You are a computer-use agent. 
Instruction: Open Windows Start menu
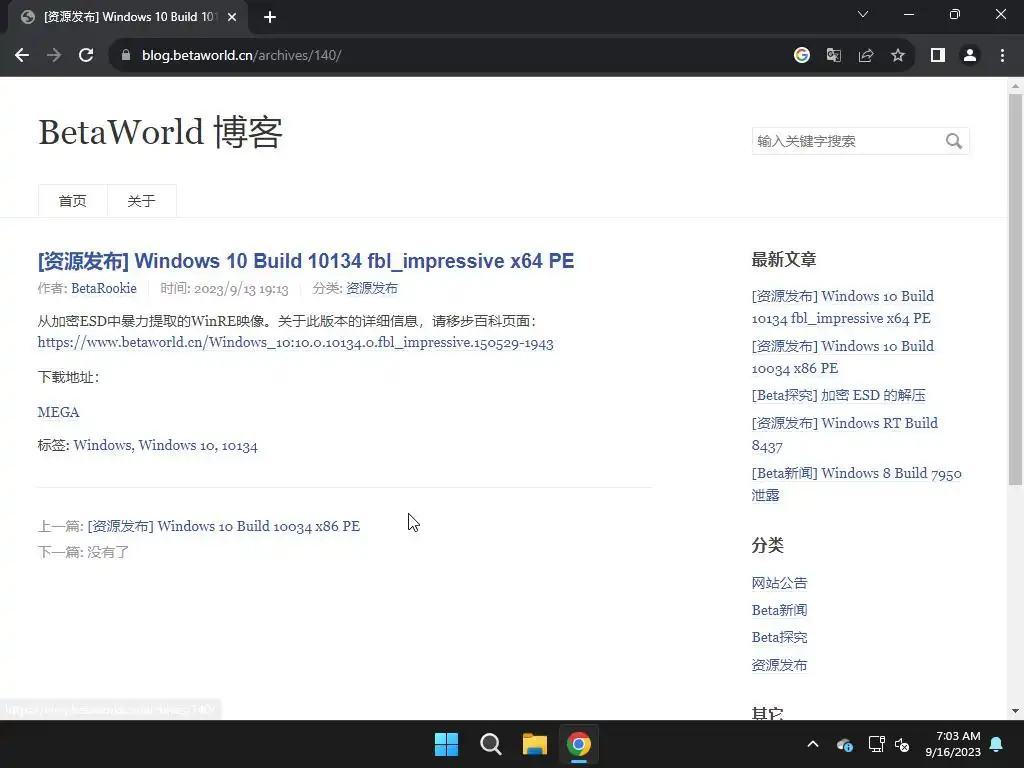pyautogui.click(x=447, y=744)
